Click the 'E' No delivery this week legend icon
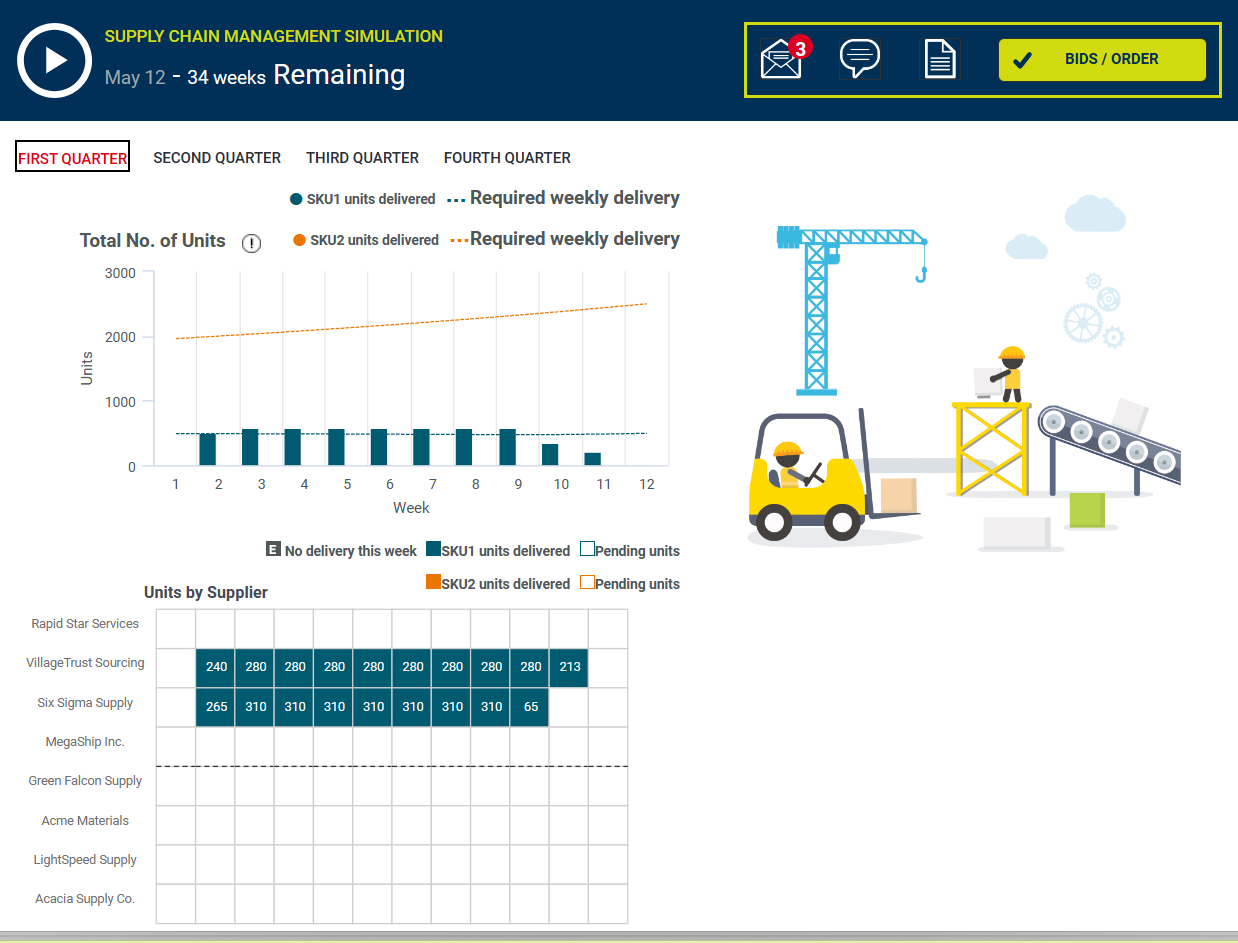The width and height of the screenshot is (1238, 943). pos(272,549)
